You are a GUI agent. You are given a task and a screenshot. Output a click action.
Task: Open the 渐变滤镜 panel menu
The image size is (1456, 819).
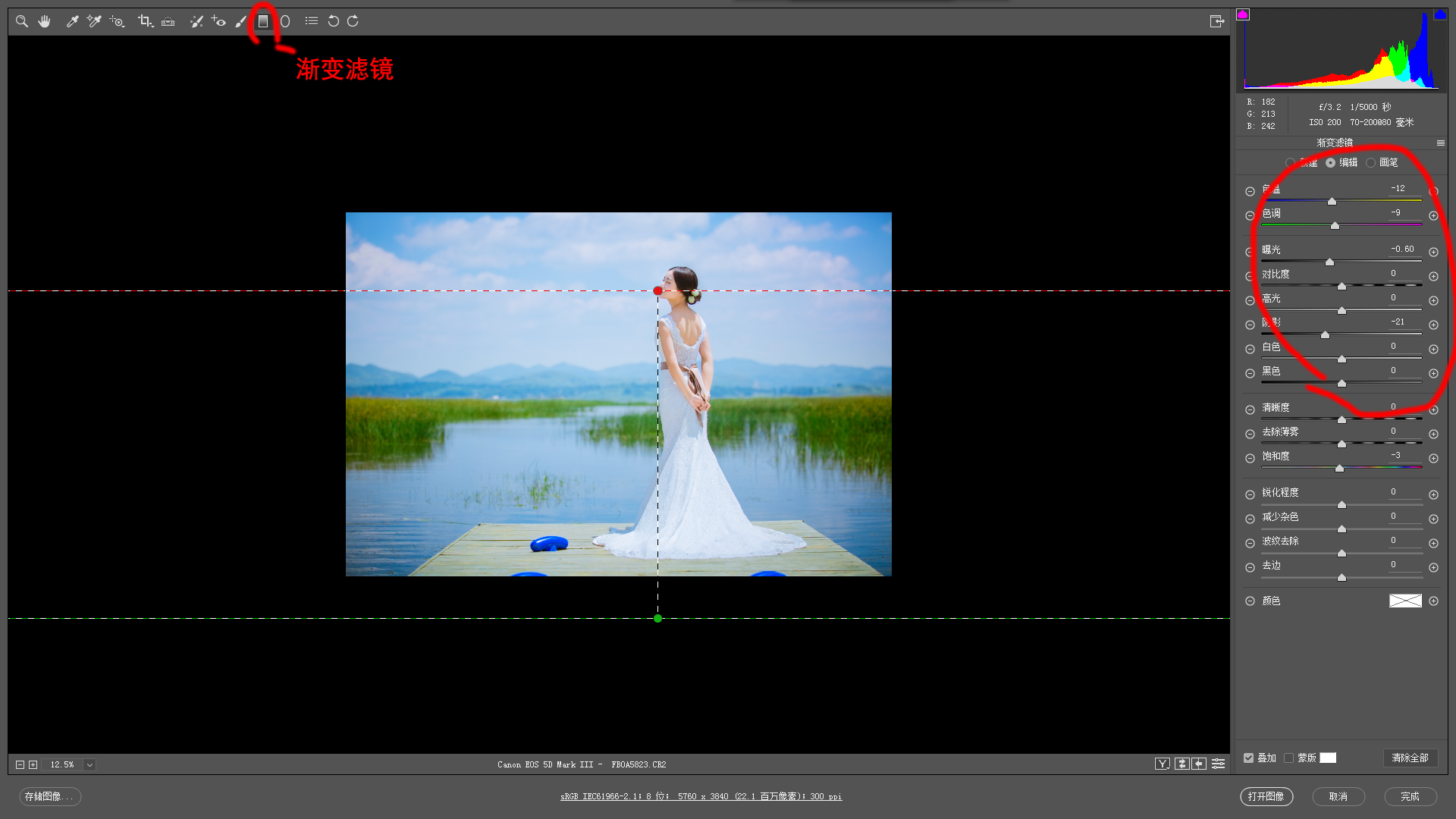coord(1440,143)
